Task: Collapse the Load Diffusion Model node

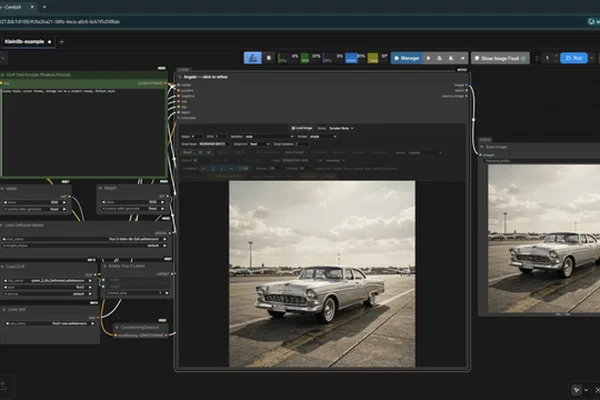Action: (2, 225)
